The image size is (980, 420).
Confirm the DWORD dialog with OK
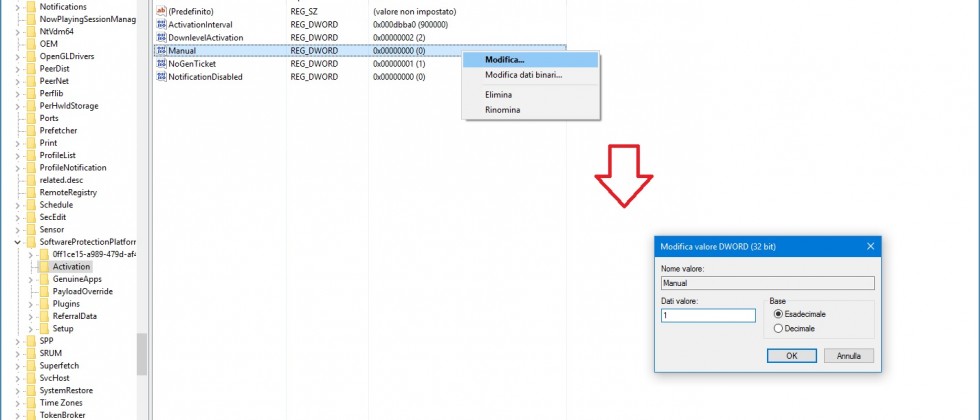pyautogui.click(x=791, y=356)
